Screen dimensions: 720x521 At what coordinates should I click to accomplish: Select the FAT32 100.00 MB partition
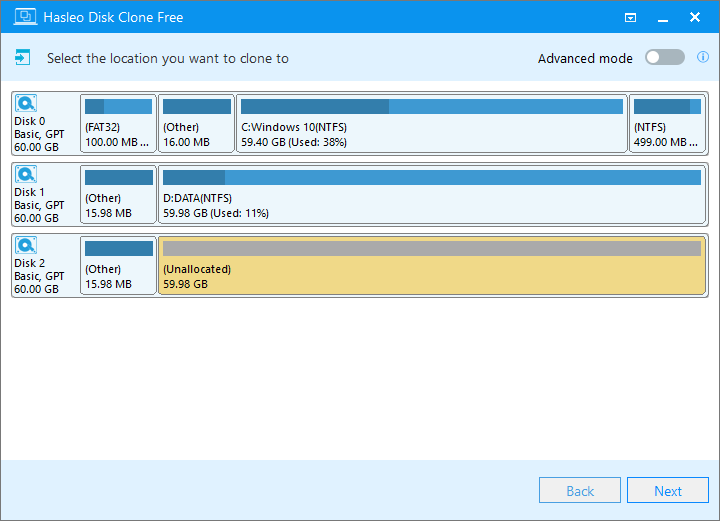pos(118,123)
